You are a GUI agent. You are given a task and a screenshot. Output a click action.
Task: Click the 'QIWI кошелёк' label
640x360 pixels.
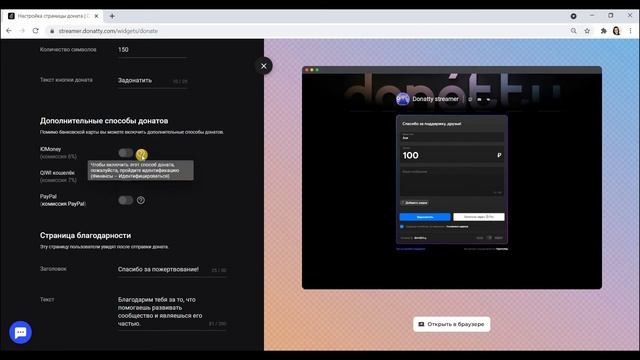click(57, 173)
